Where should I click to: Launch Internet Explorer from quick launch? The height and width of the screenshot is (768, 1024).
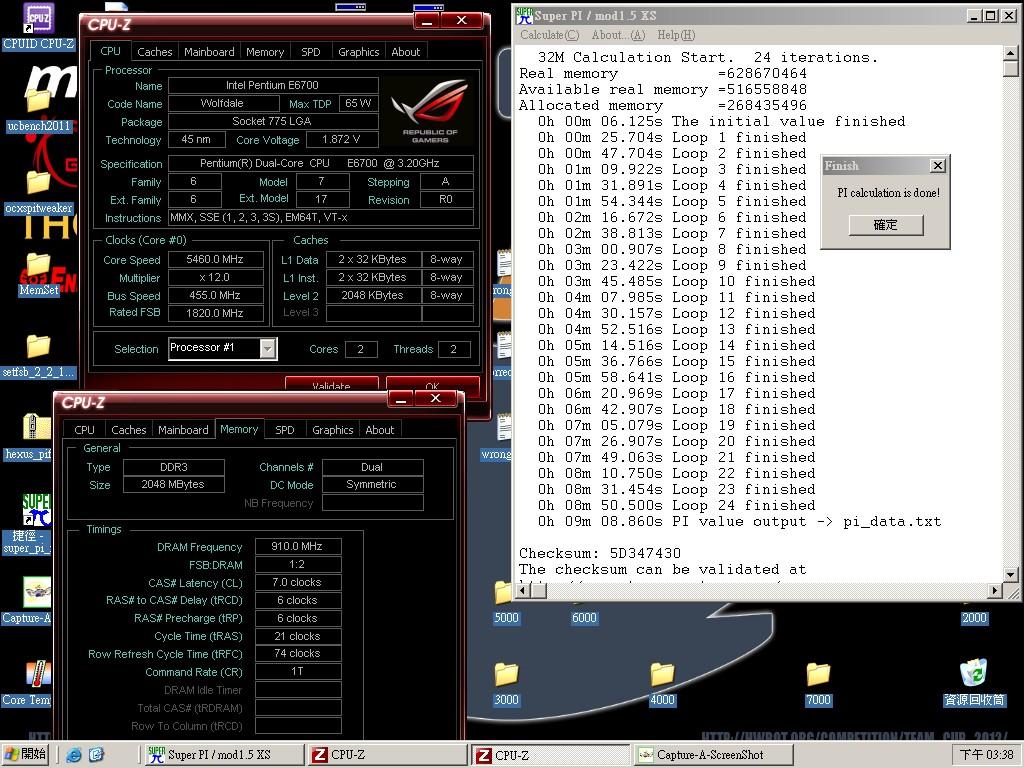tap(74, 755)
